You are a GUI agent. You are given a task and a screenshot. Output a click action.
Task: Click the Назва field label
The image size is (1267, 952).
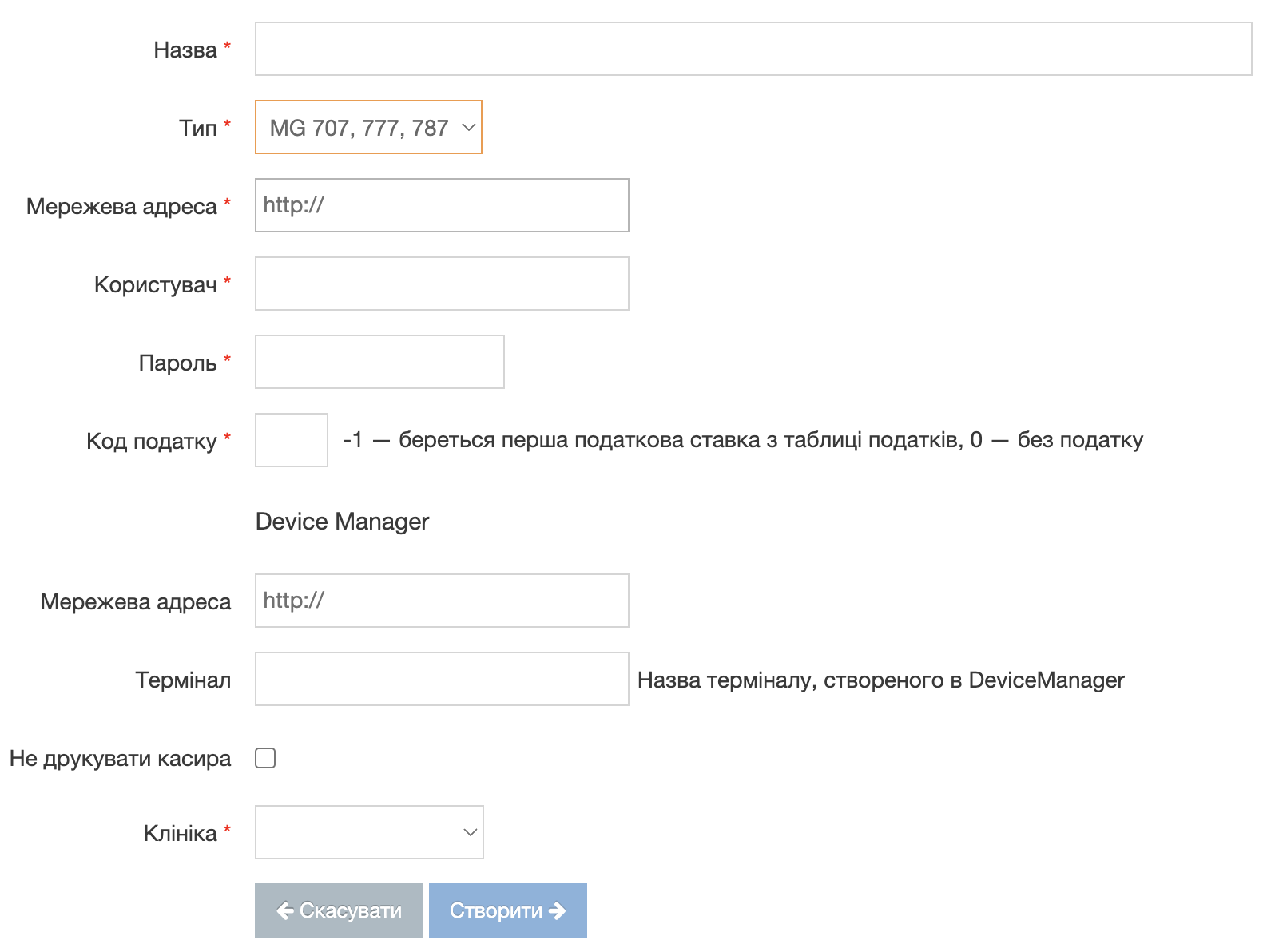coord(185,50)
